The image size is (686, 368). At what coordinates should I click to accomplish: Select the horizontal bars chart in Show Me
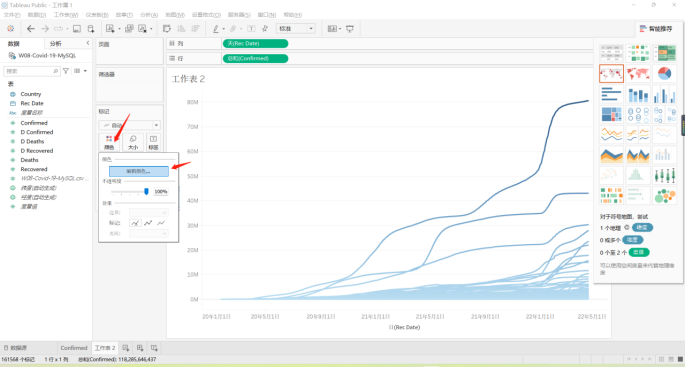611,94
